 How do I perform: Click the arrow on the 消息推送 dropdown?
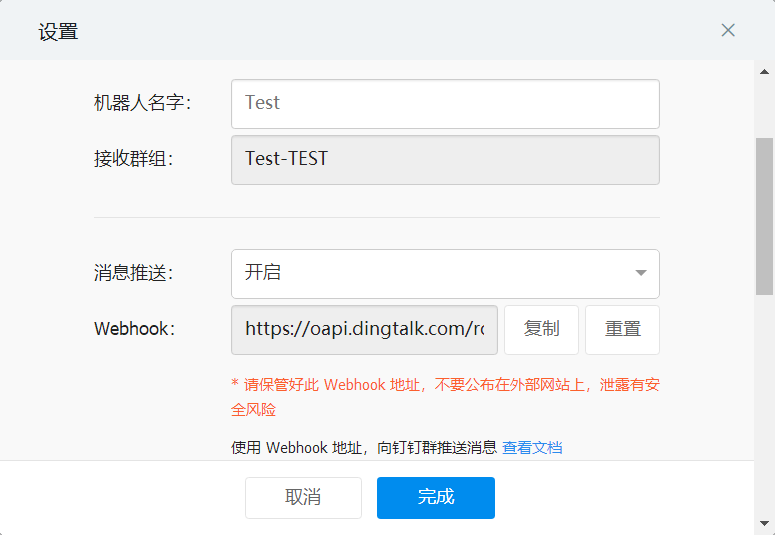click(641, 273)
